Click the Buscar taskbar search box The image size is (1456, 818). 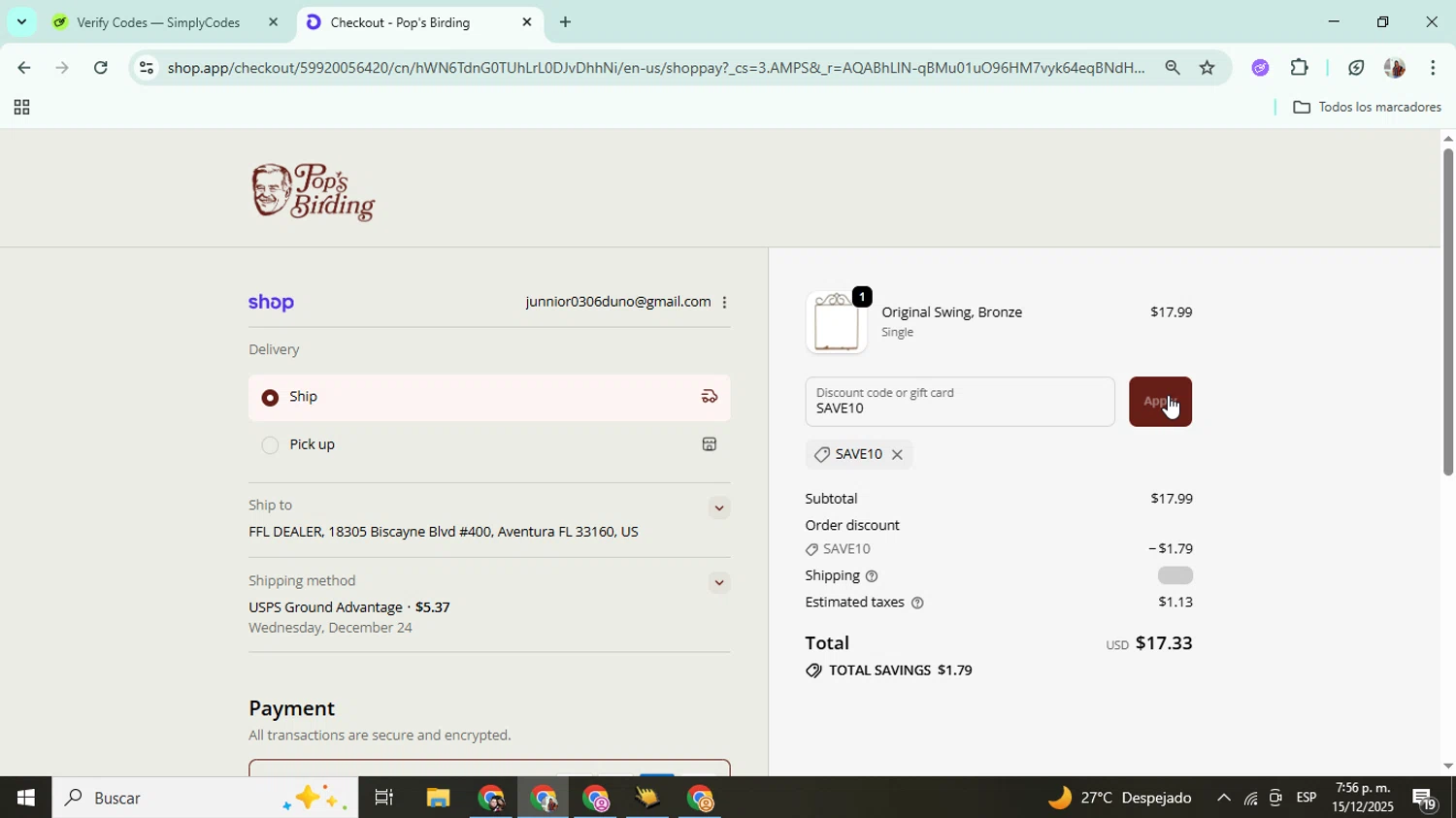(205, 798)
